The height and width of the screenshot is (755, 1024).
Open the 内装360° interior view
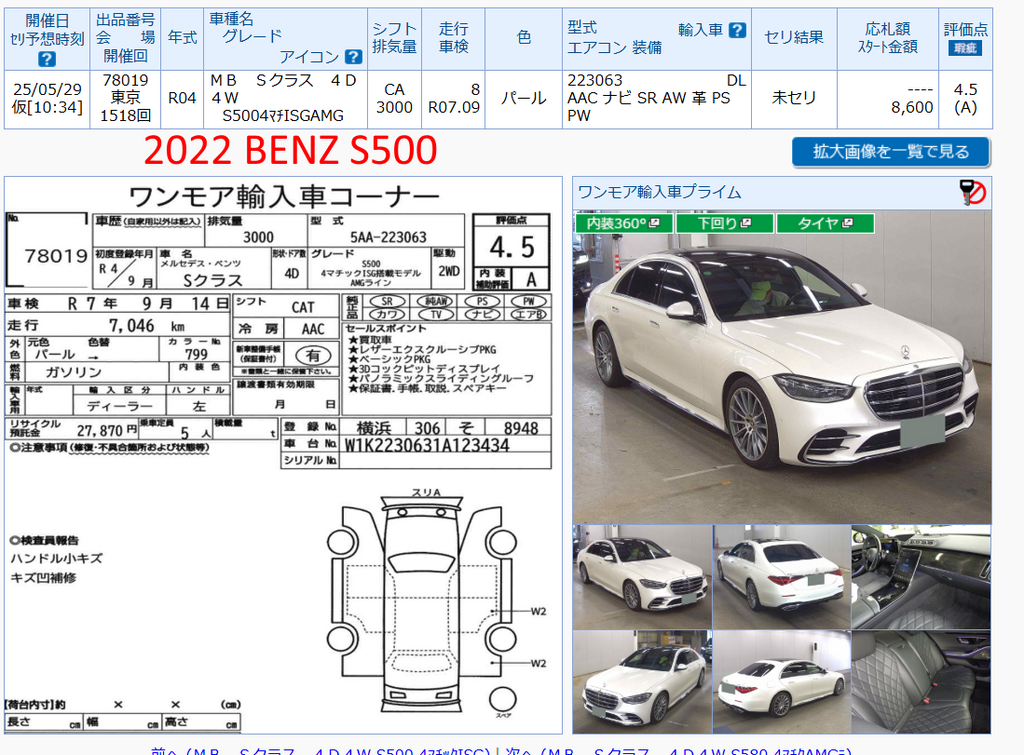coord(623,223)
